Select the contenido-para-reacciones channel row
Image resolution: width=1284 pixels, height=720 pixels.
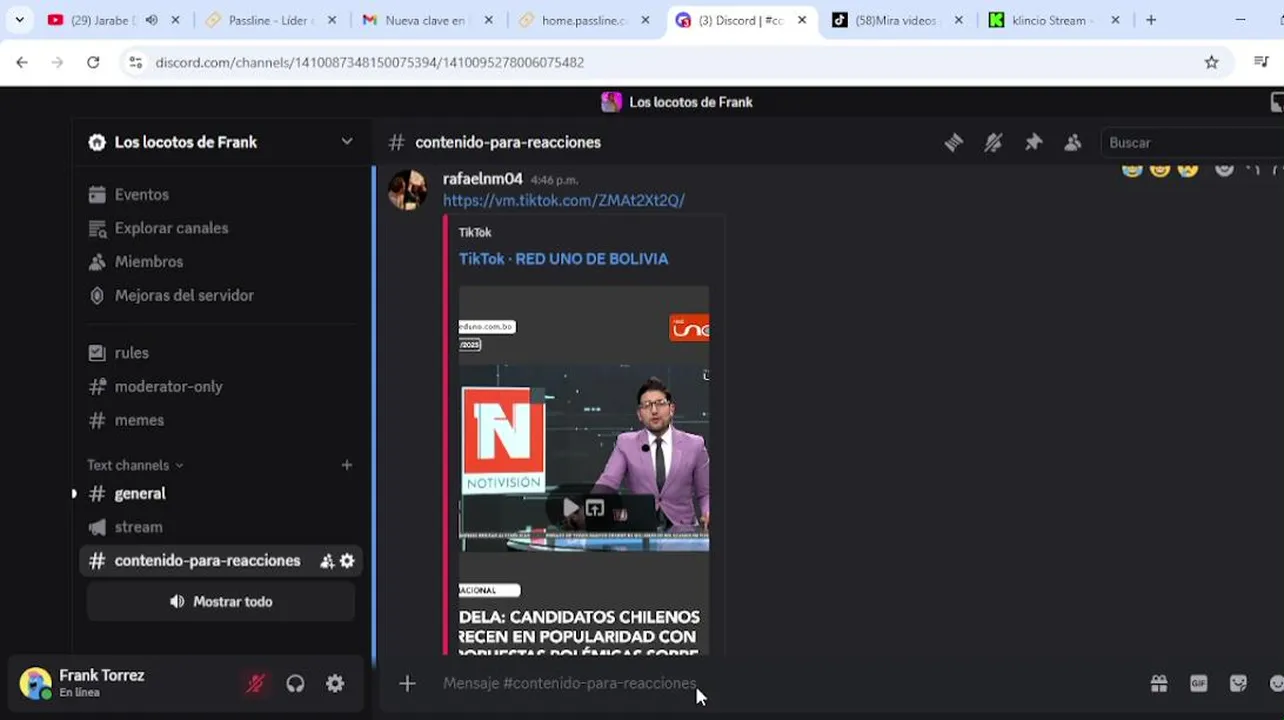tap(220, 561)
